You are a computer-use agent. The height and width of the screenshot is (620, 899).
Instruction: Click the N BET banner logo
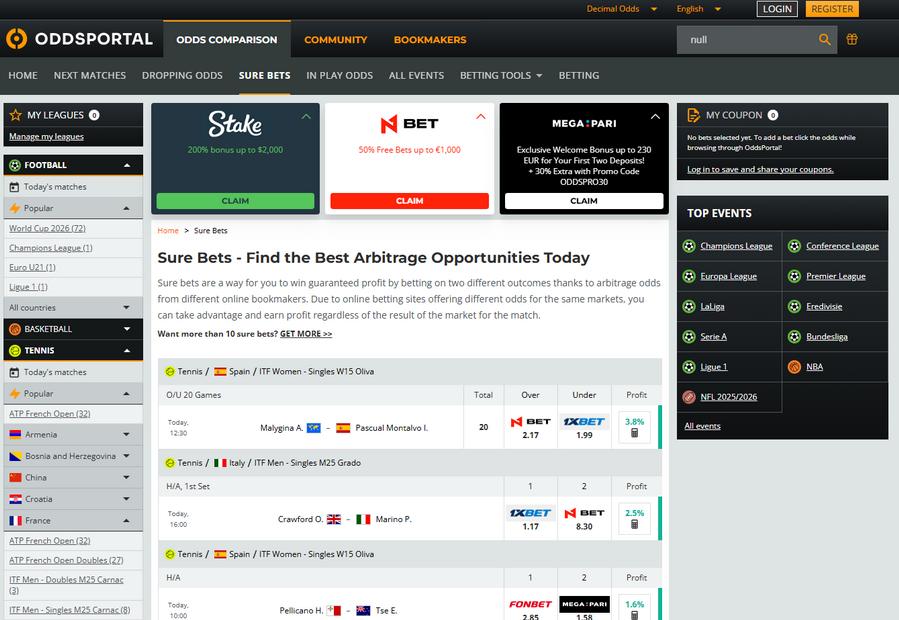pos(409,124)
